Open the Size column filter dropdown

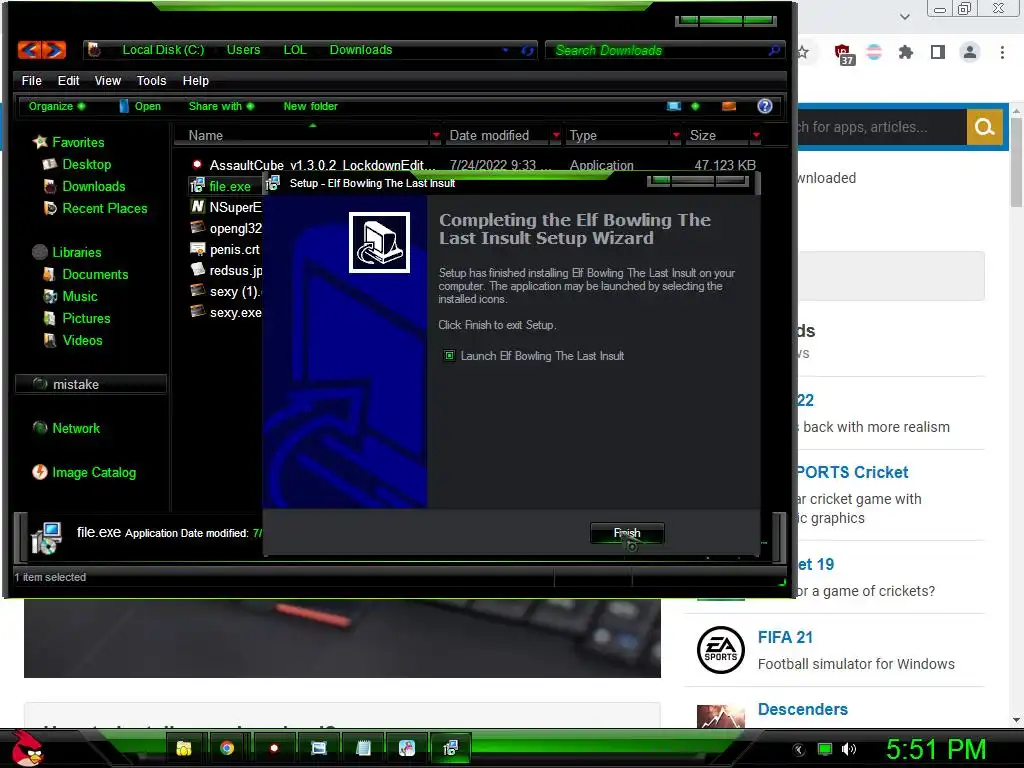(756, 135)
